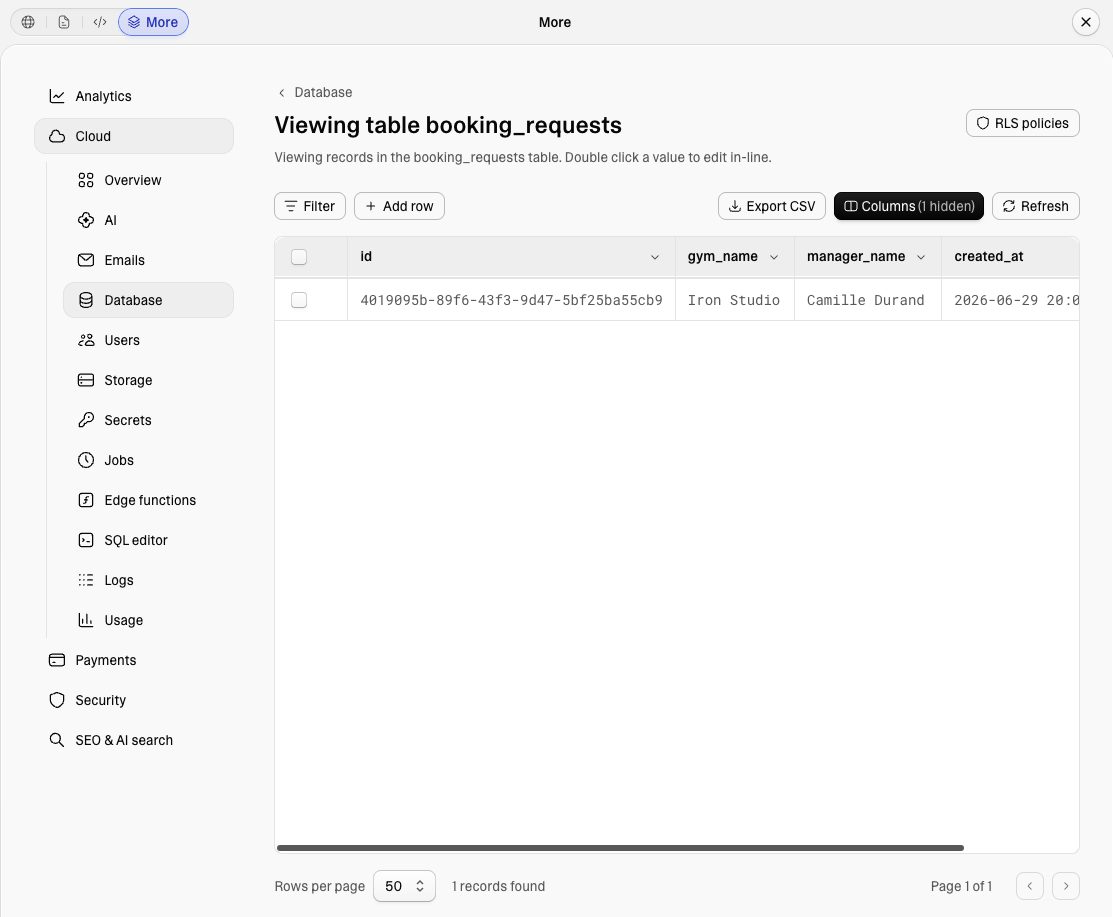Toggle the select-all checkbox in header
1113x917 pixels.
click(299, 257)
